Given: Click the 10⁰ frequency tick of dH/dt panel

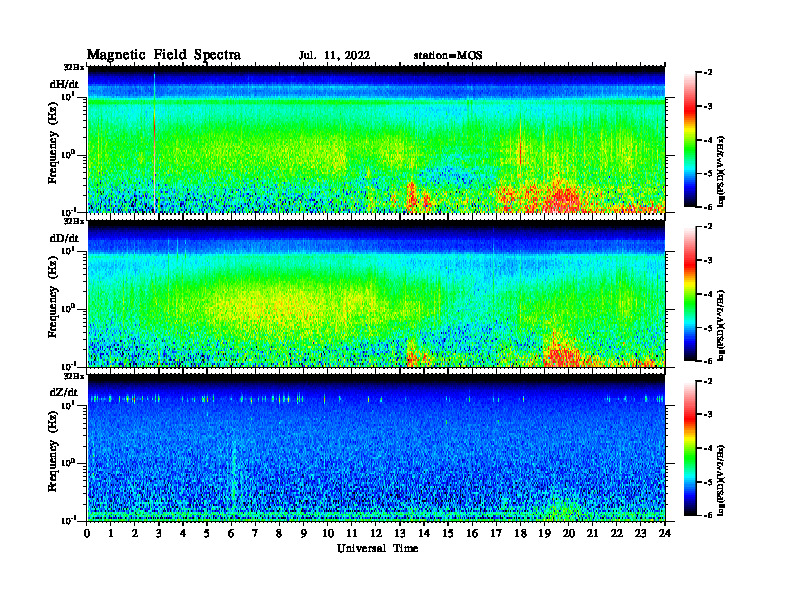Looking at the screenshot, I should coord(70,155).
